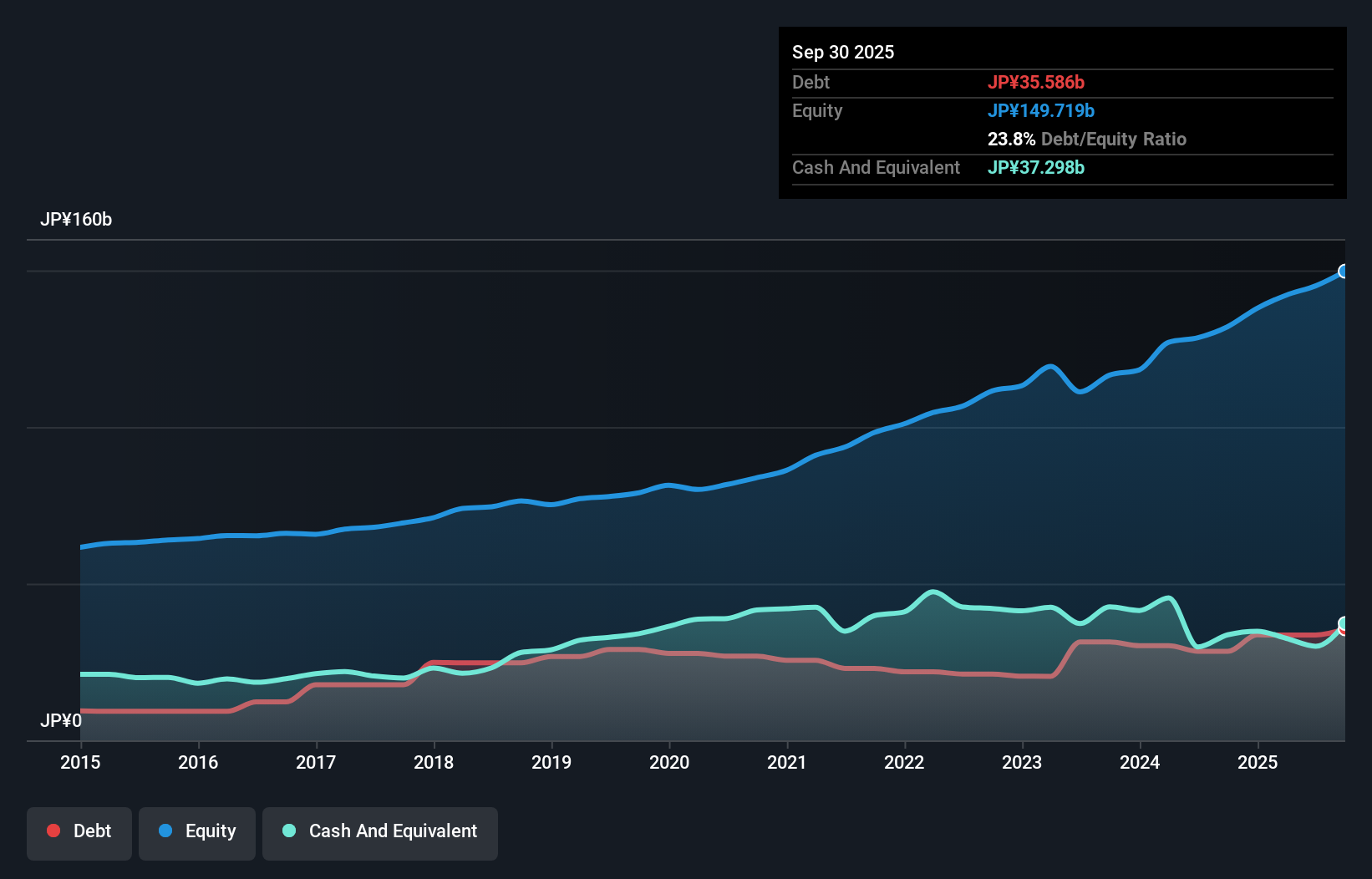Select the 2025 label on the timeline axis

coord(1258,763)
